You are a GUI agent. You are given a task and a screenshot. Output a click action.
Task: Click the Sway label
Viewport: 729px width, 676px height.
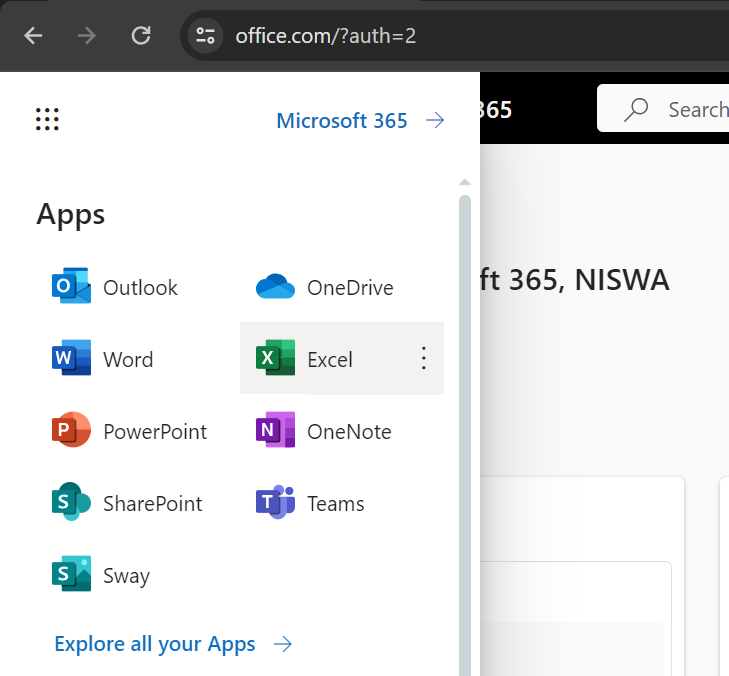coord(126,576)
